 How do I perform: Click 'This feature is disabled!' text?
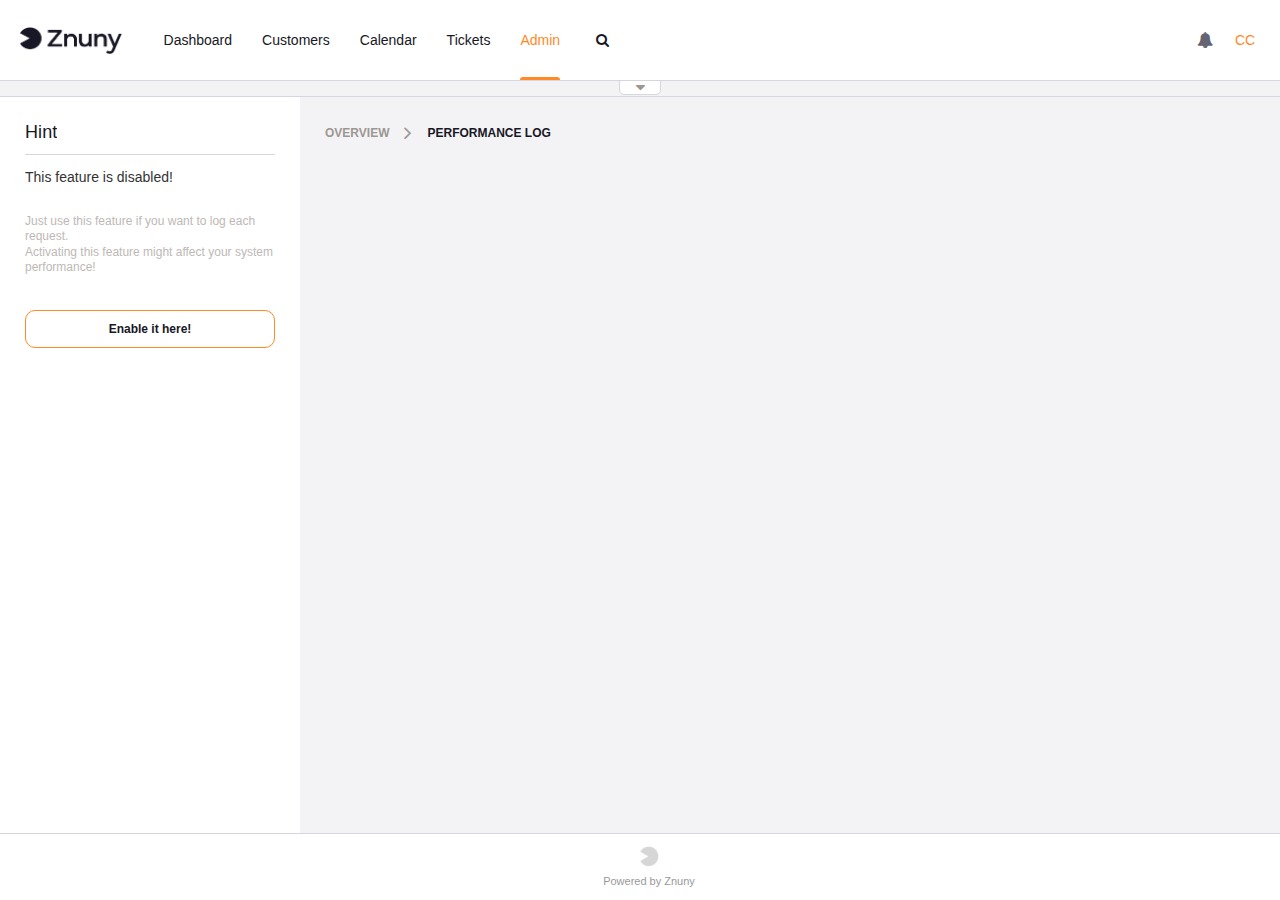[x=99, y=177]
